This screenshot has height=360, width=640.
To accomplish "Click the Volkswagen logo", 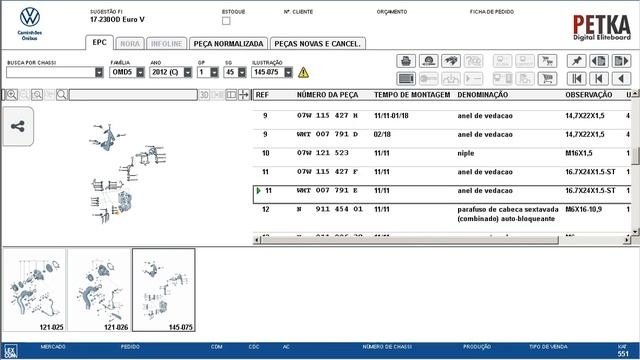I will (30, 17).
